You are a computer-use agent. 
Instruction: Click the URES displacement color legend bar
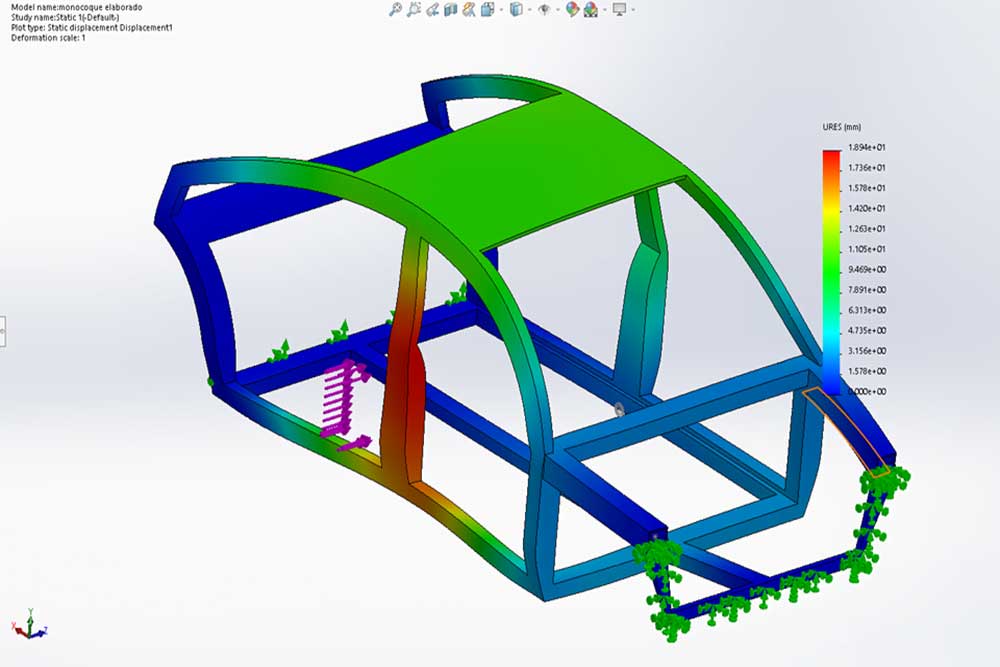coord(831,270)
